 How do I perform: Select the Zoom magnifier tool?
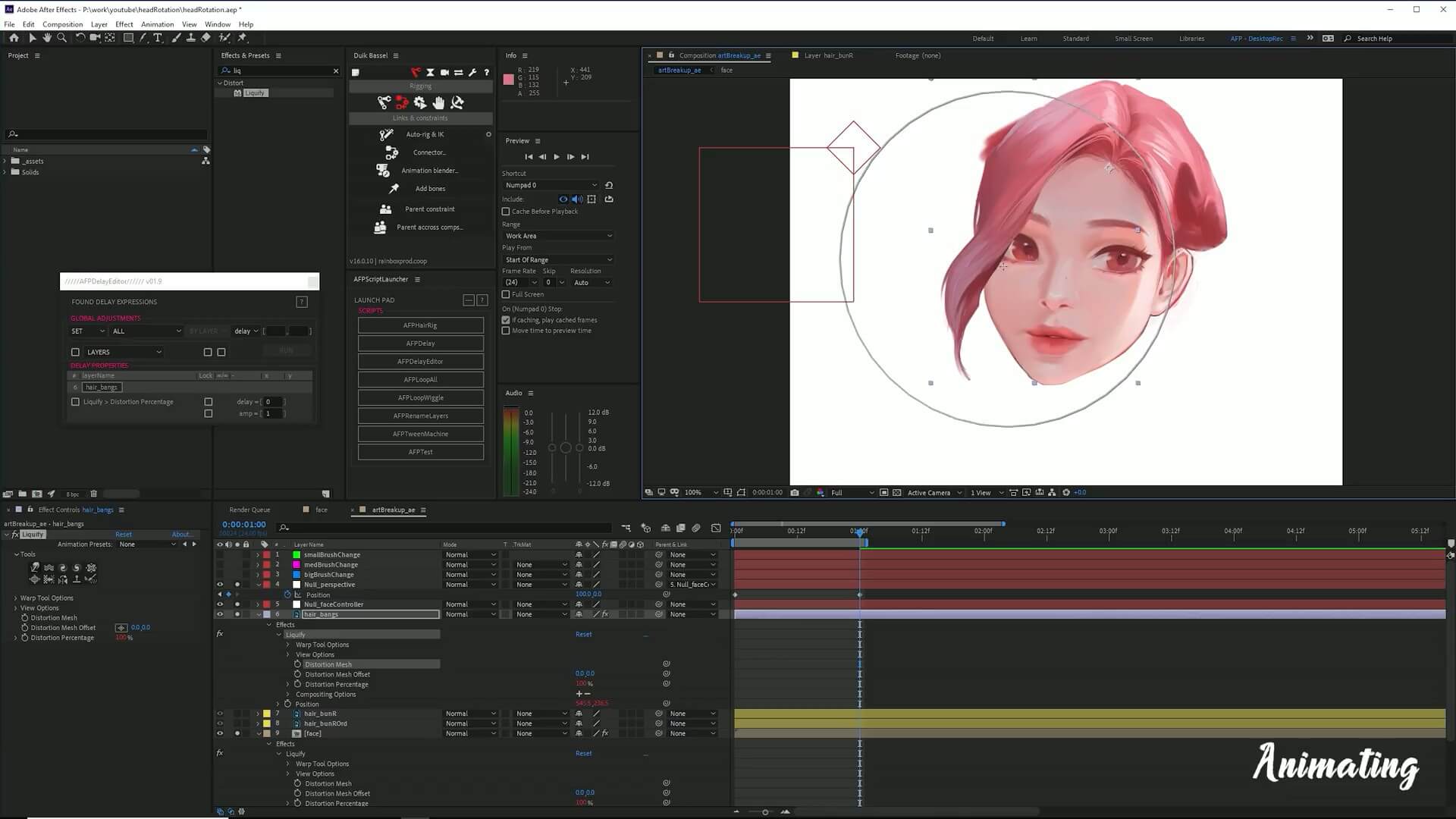tap(62, 37)
